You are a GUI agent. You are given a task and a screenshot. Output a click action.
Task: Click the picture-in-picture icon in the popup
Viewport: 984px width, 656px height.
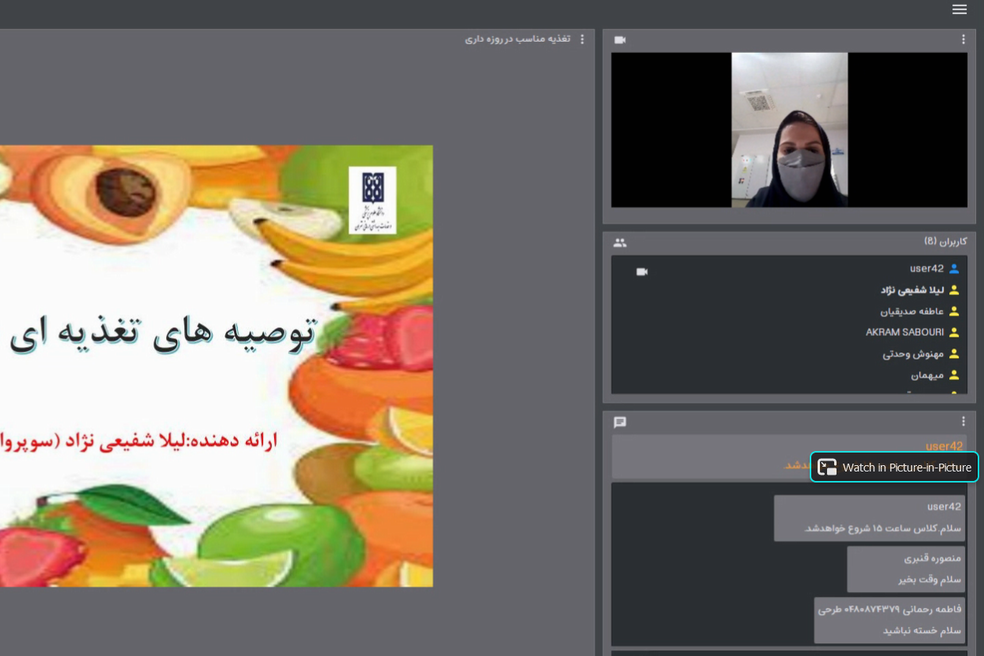(827, 467)
